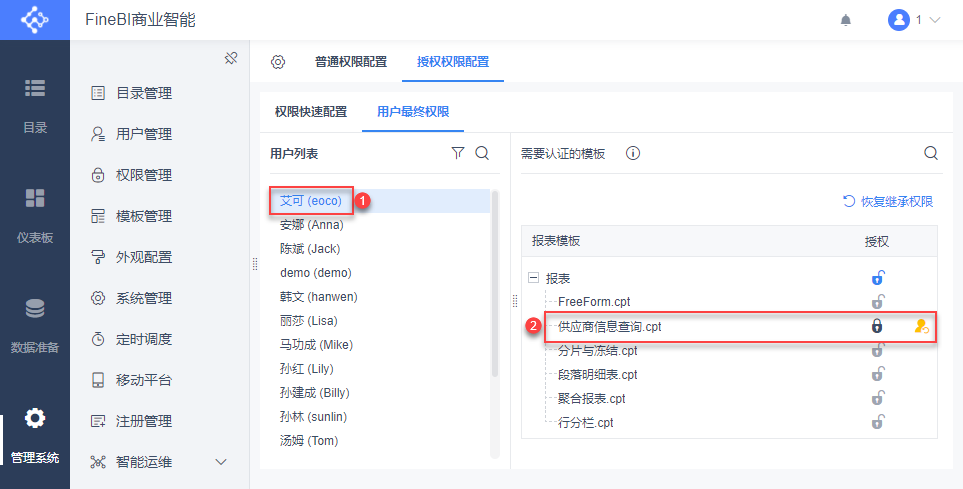Open 数据准备 in the left rail
The width and height of the screenshot is (963, 489).
35,326
